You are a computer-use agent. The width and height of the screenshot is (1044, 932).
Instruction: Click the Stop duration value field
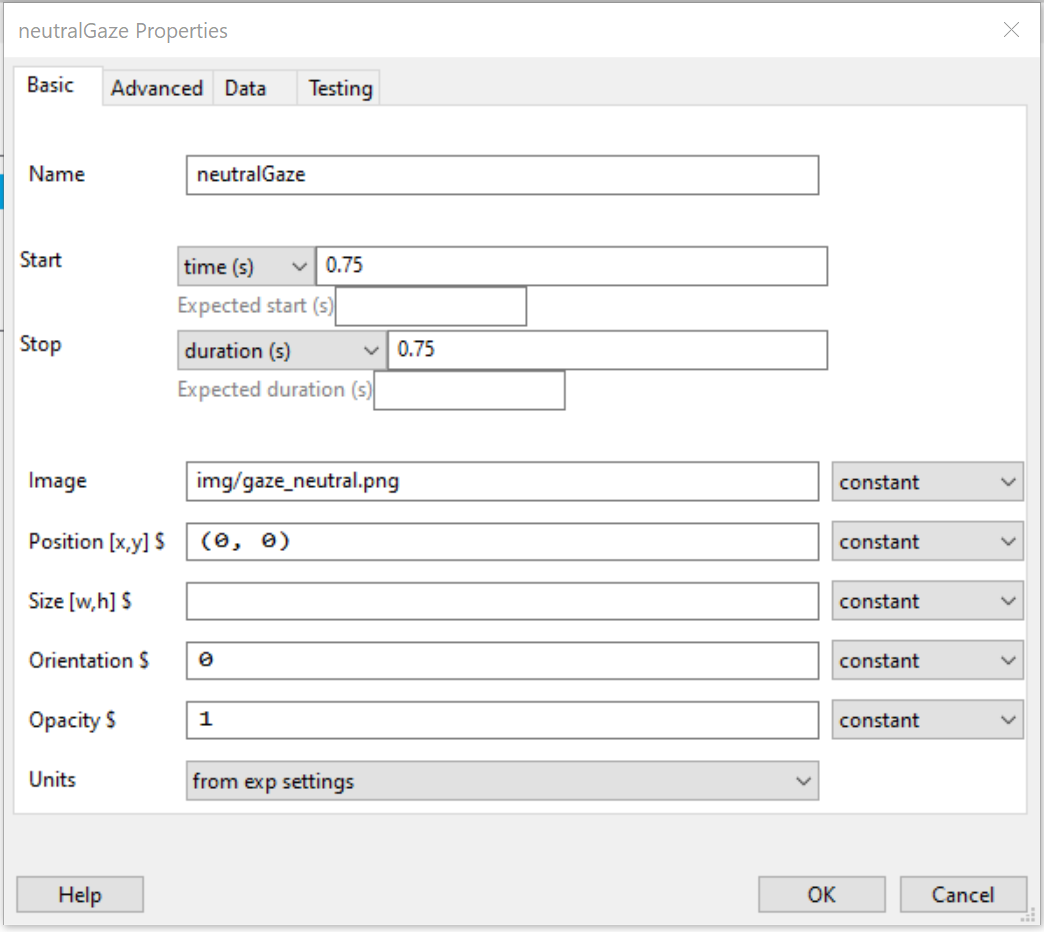(x=607, y=351)
